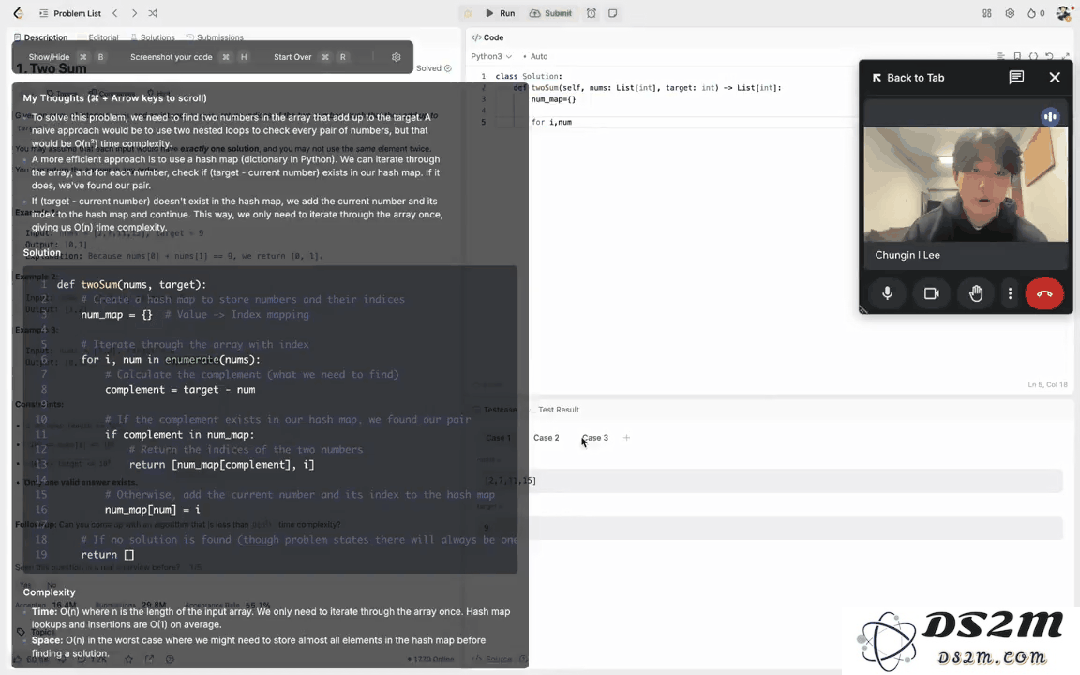This screenshot has width=1080, height=675.
Task: Switch to the Description tab
Action: (x=41, y=37)
